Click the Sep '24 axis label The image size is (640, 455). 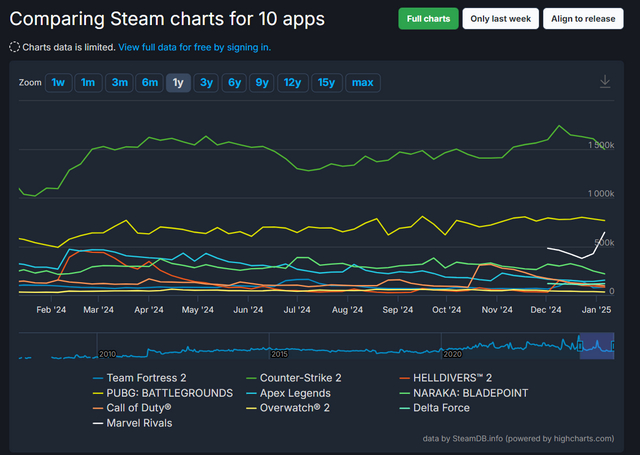click(398, 310)
